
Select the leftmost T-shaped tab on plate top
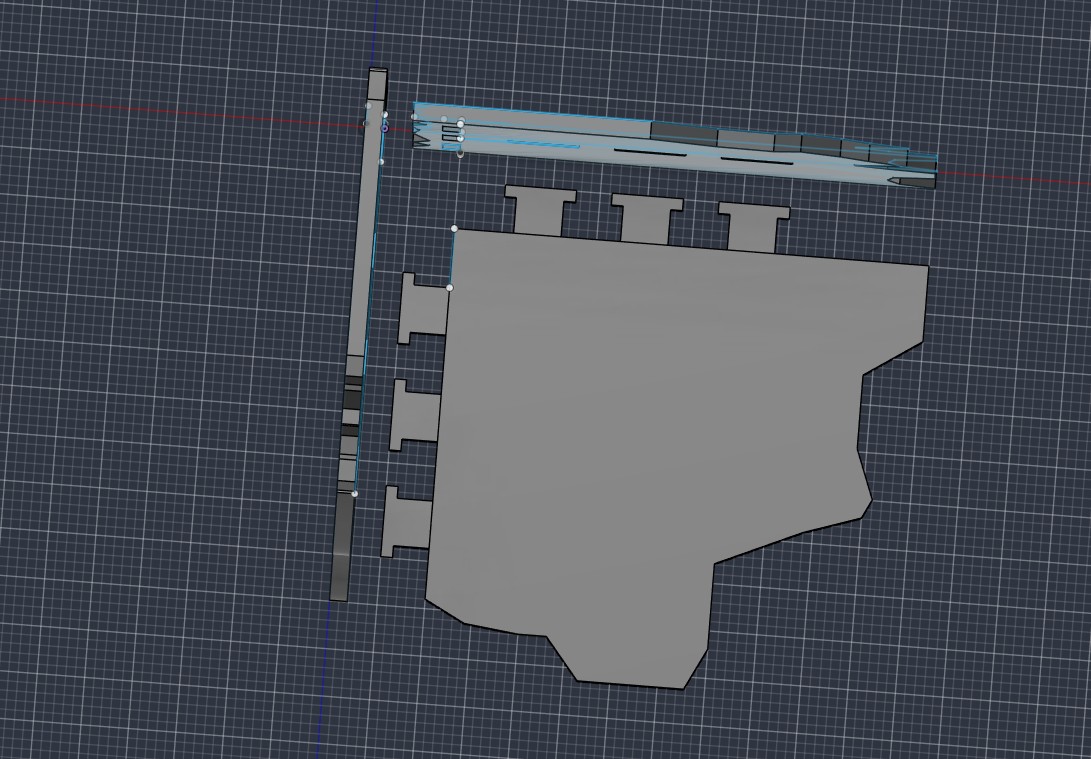click(x=540, y=210)
